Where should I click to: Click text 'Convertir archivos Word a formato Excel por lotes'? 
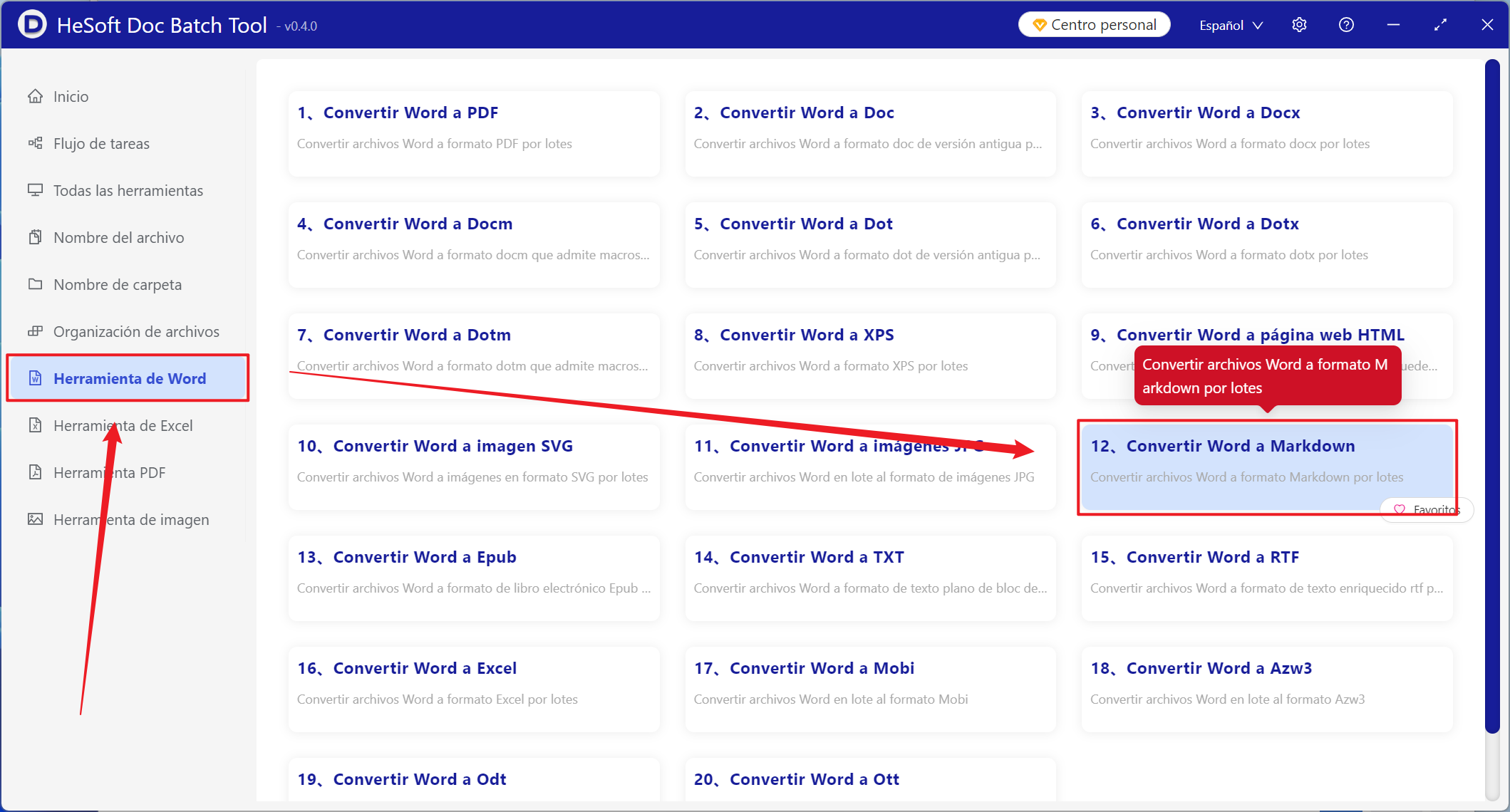(x=438, y=699)
